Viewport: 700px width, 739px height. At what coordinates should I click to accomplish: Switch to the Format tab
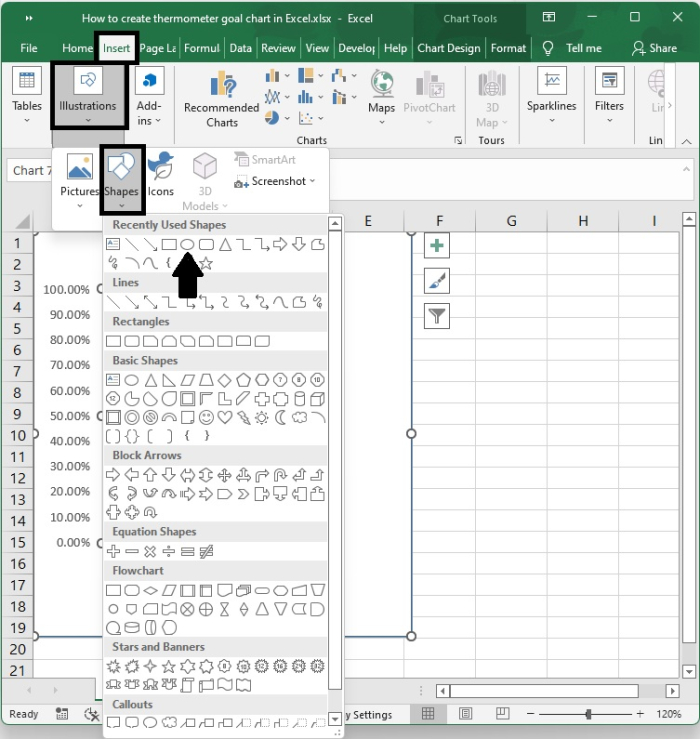(x=508, y=48)
